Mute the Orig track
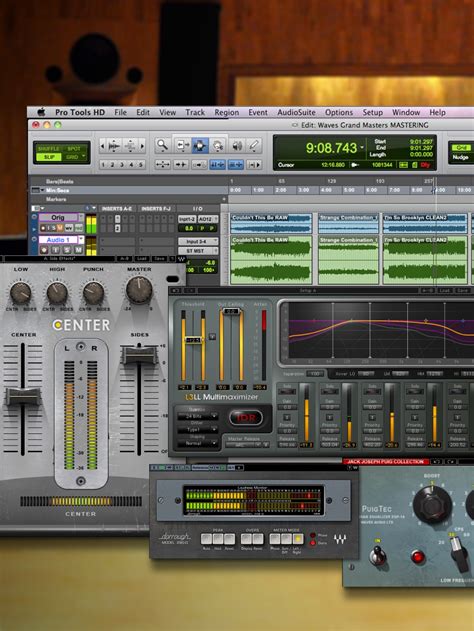The image size is (474, 631). coord(60,228)
